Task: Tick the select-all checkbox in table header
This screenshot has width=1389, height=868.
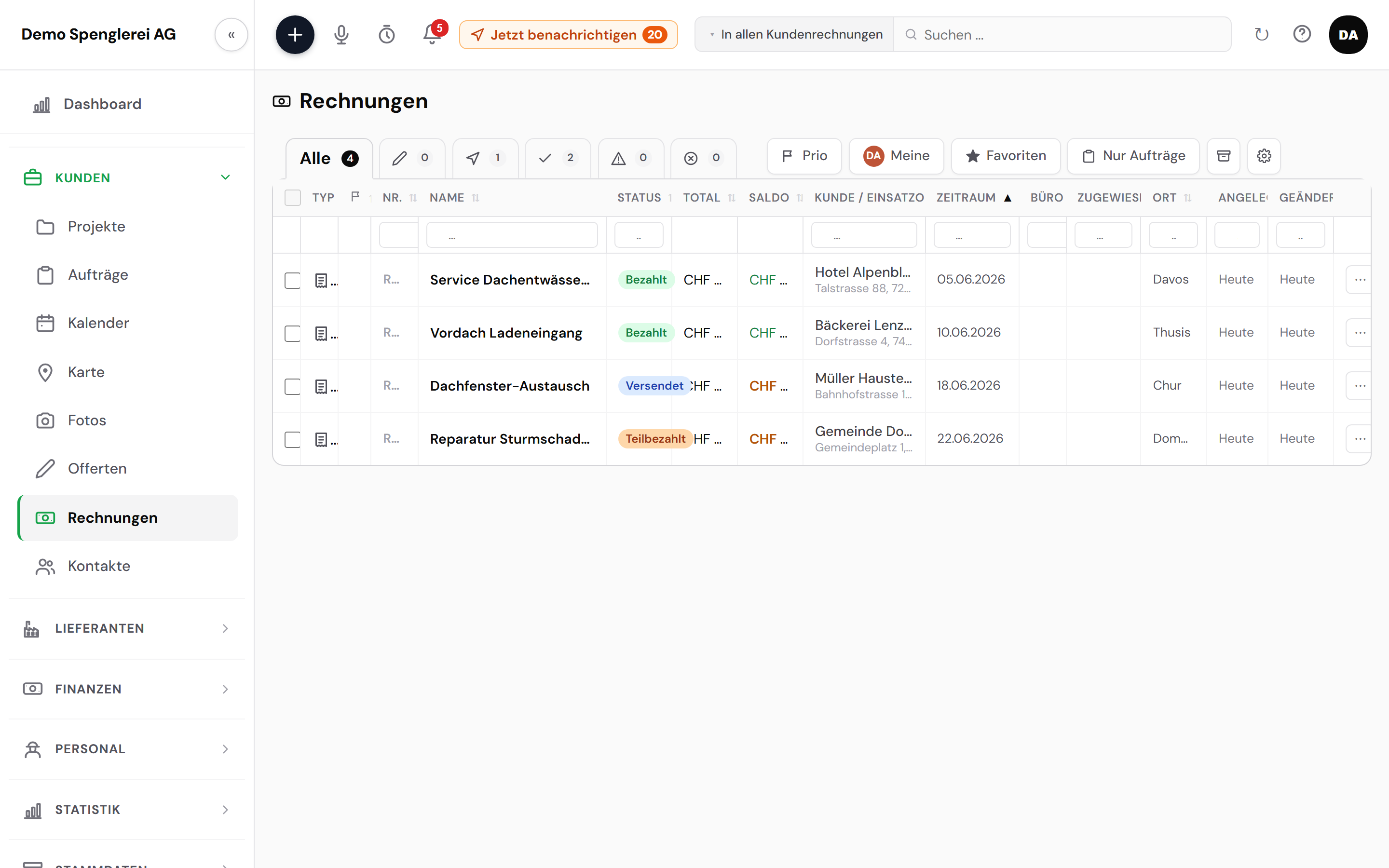Action: tap(292, 198)
